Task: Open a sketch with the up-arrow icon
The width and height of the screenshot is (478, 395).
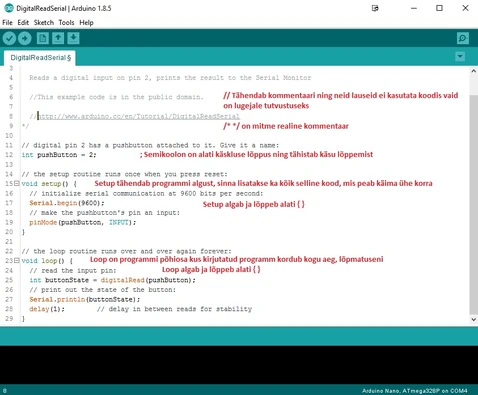Action: click(58, 38)
